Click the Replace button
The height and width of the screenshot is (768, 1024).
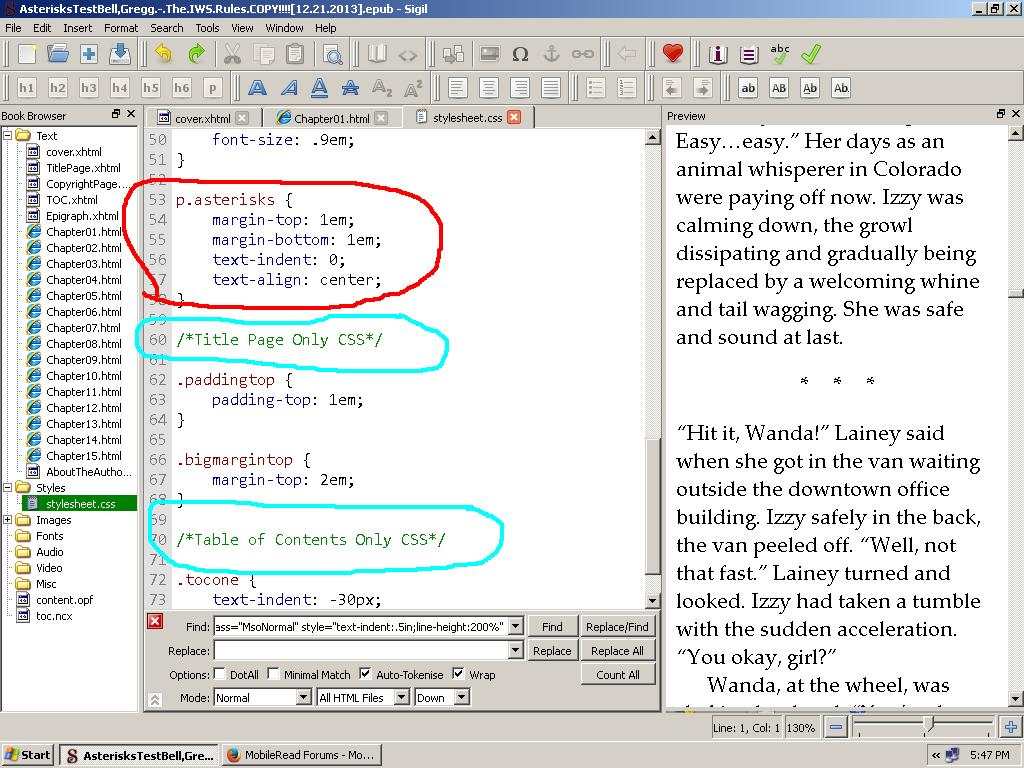tap(552, 651)
